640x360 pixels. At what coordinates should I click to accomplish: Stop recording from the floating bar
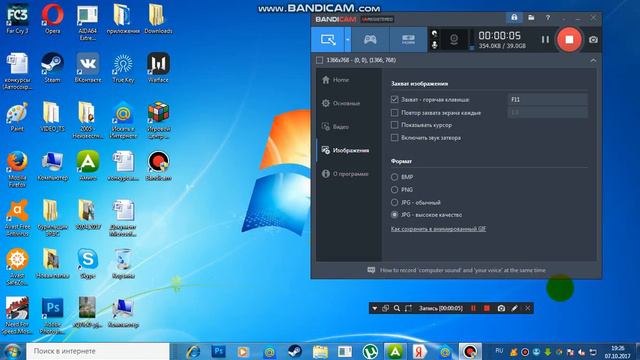coord(487,309)
